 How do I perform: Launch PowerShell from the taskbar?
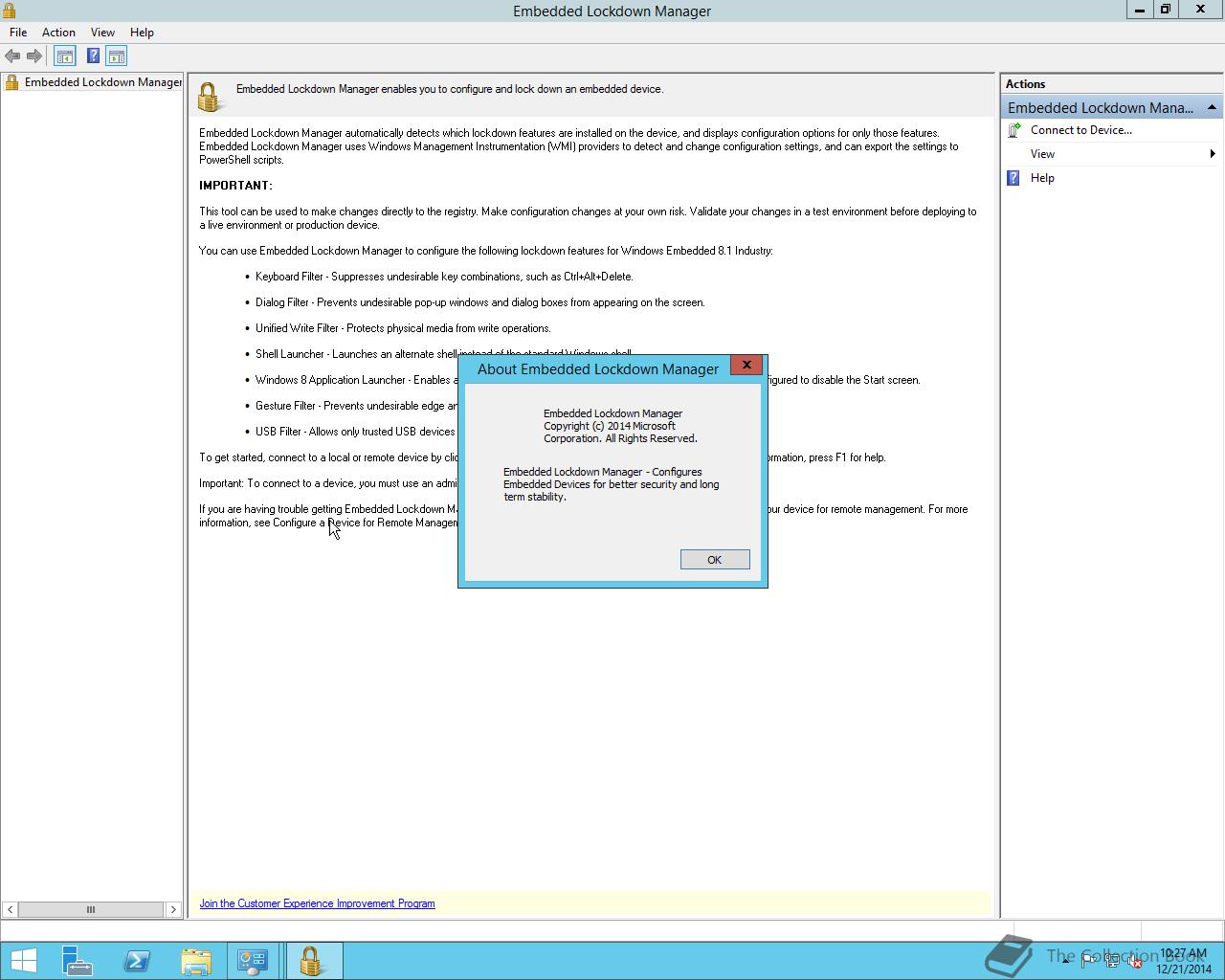(x=137, y=961)
